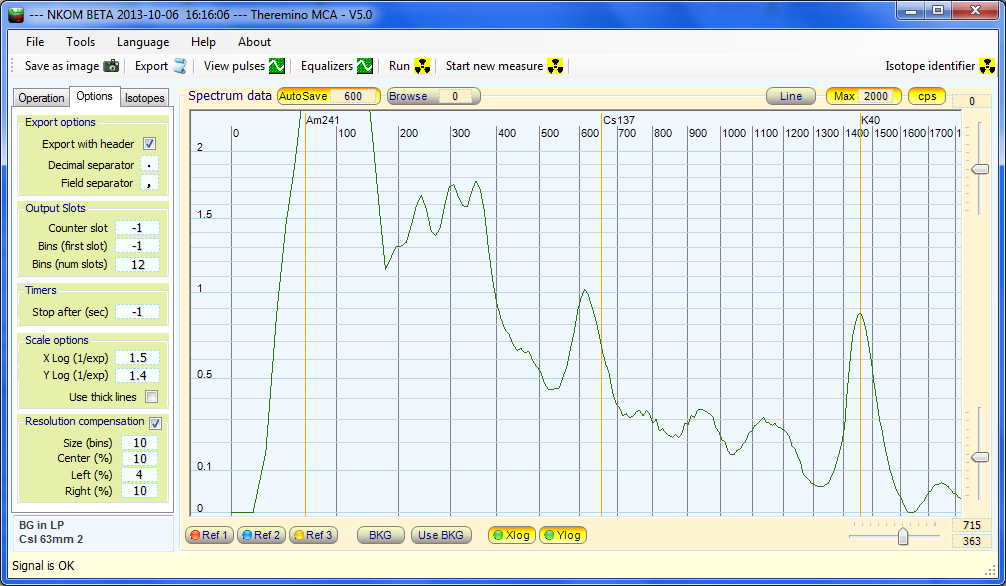Click the View pulses toolbar label
Viewport: 1006px width, 586px height.
pos(234,65)
